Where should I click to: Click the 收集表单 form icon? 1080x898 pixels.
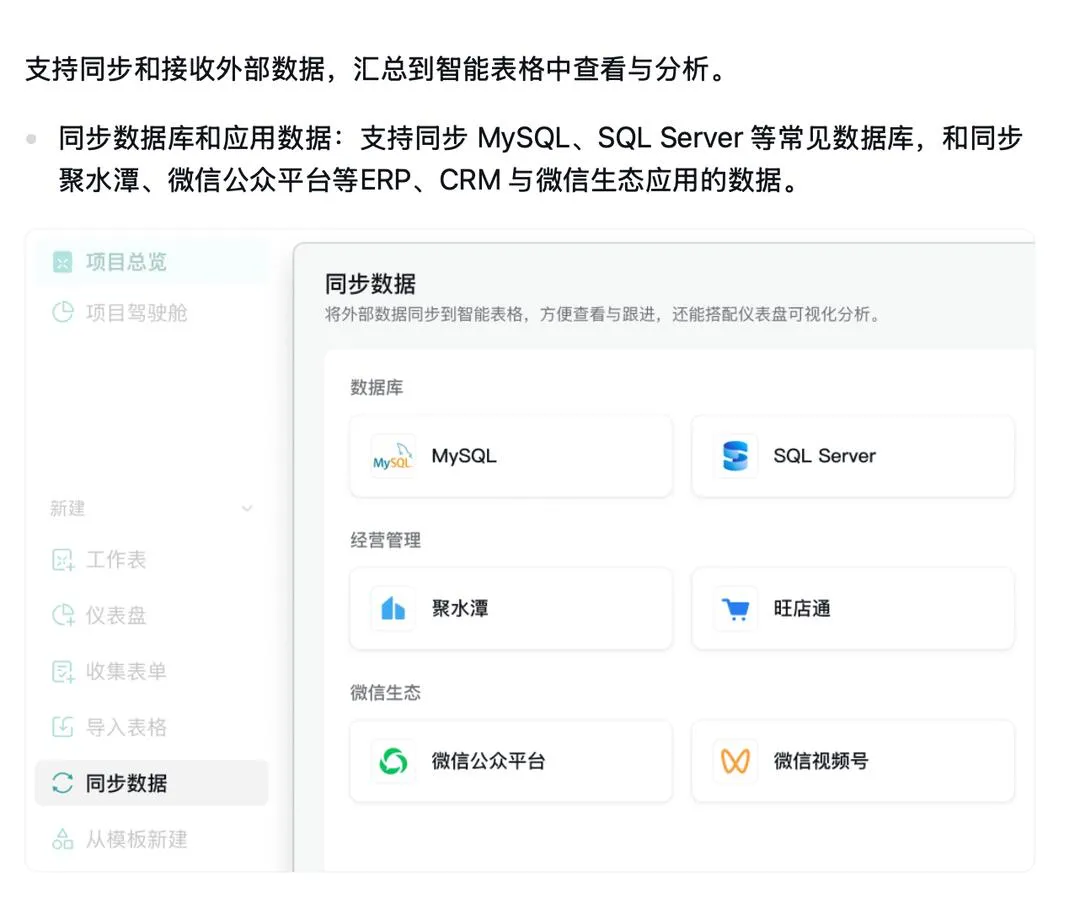[x=63, y=671]
